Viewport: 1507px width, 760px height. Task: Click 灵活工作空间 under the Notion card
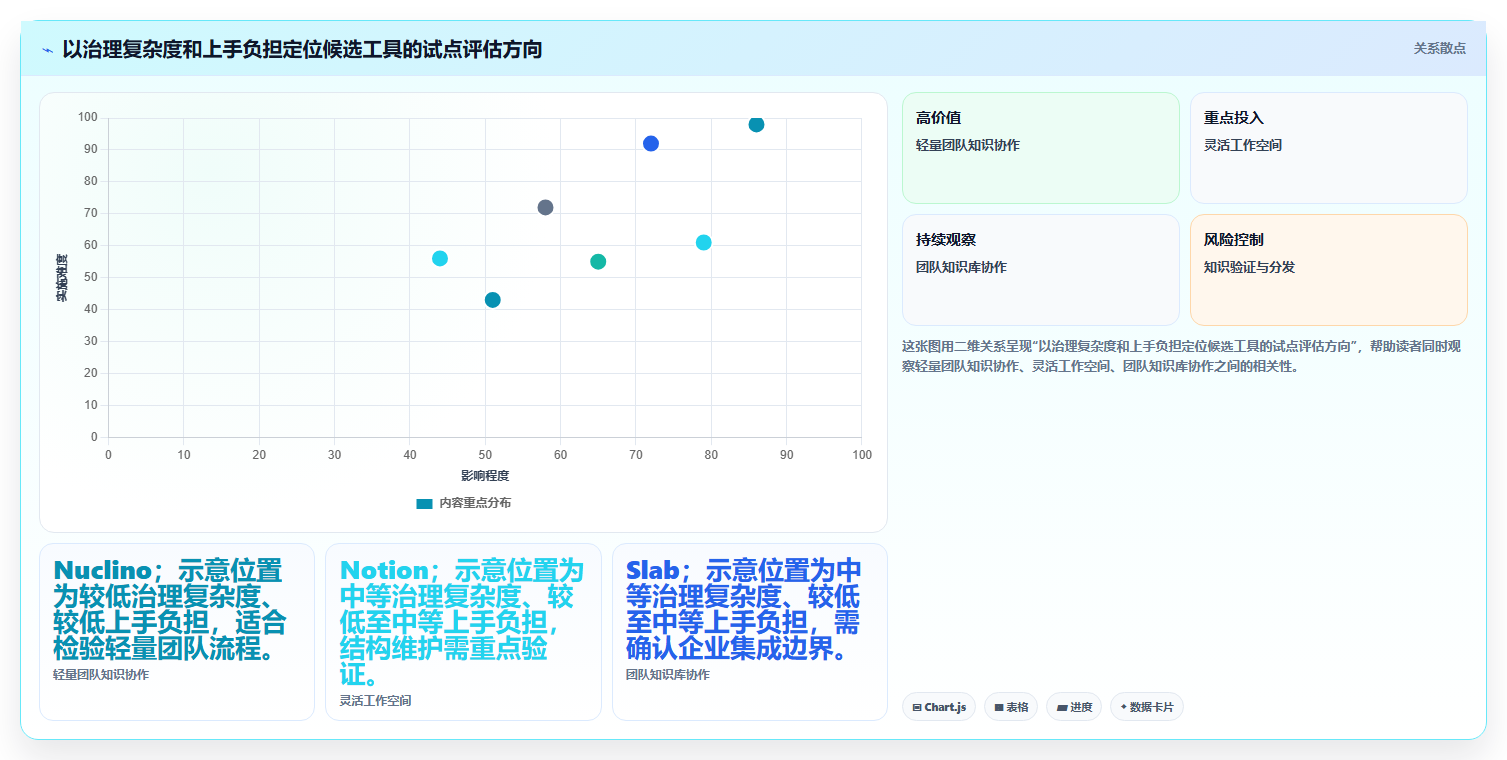pyautogui.click(x=375, y=701)
